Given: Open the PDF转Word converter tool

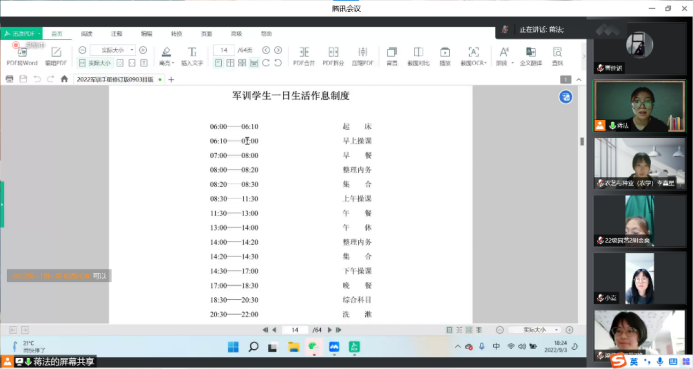Looking at the screenshot, I should pos(22,56).
